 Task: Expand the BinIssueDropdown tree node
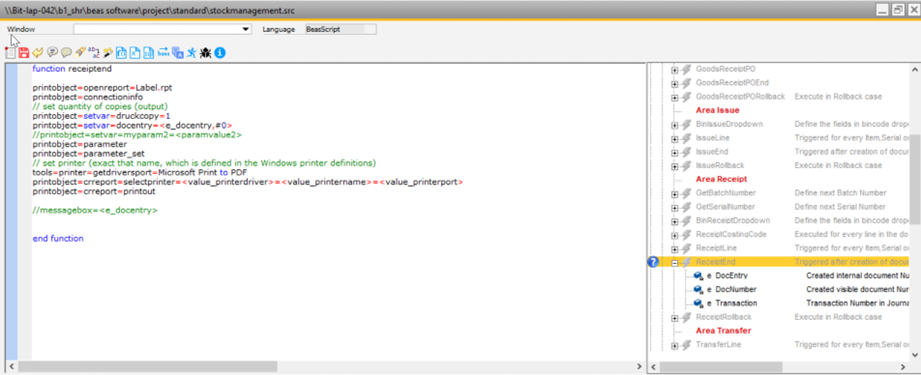point(675,124)
